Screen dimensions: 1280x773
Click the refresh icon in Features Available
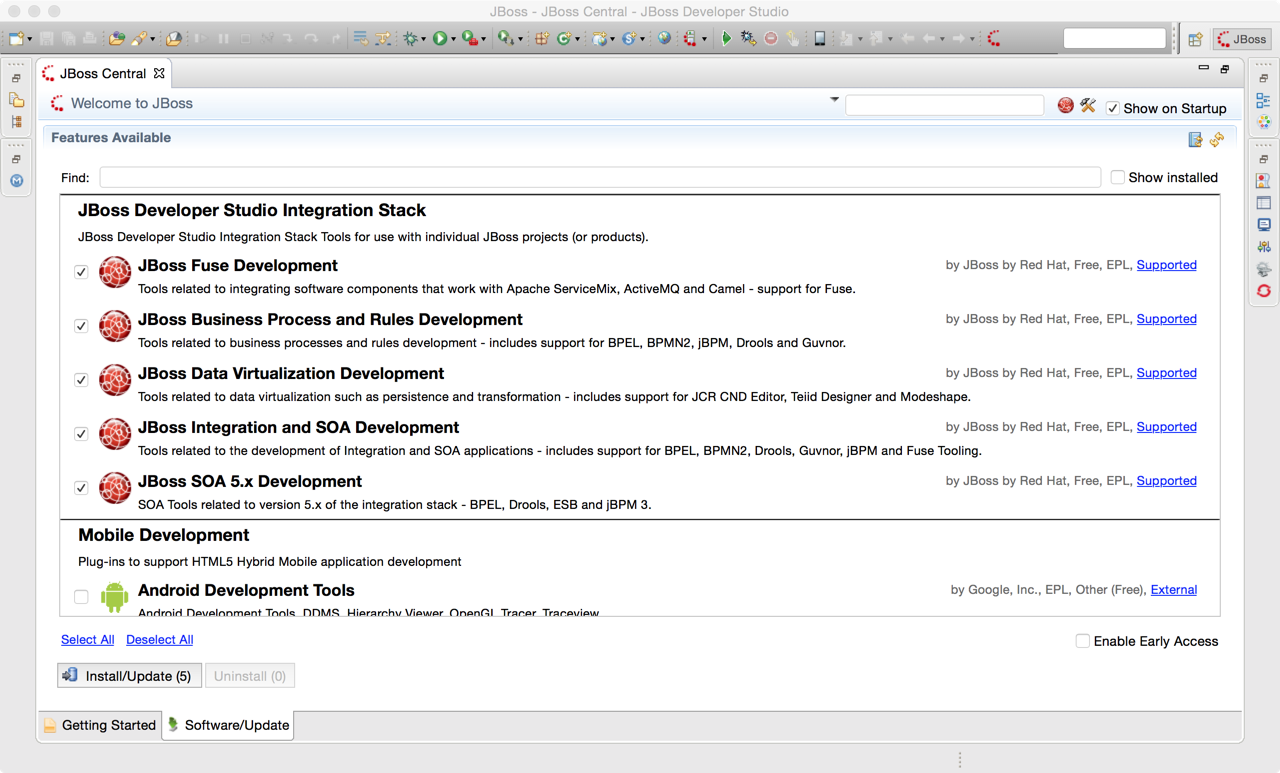coord(1217,140)
